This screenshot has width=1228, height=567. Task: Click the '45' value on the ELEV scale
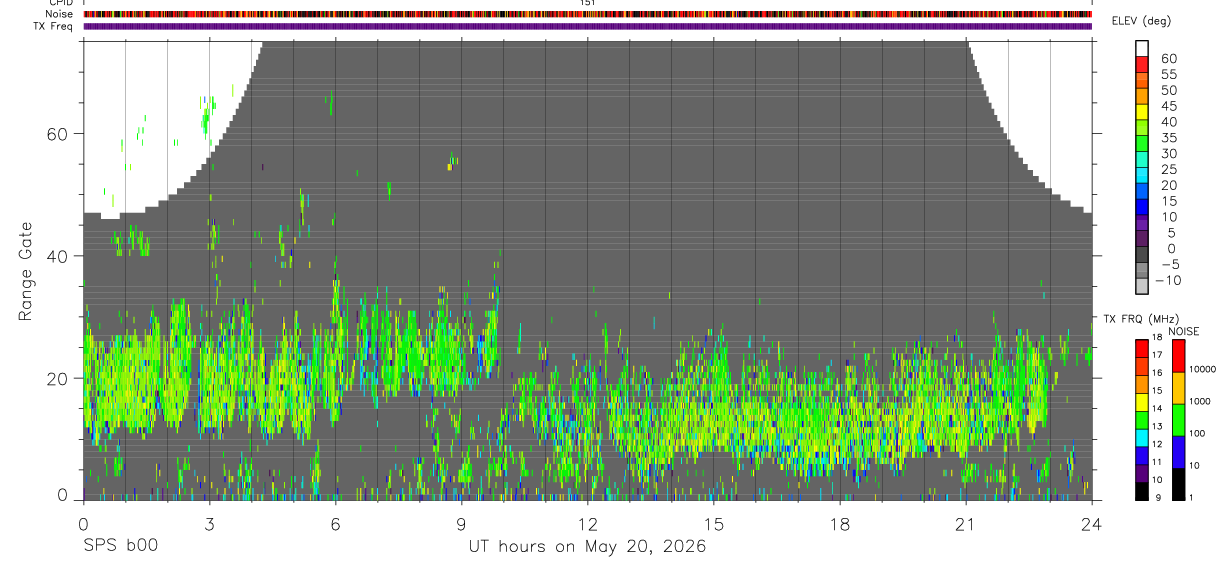click(1168, 106)
